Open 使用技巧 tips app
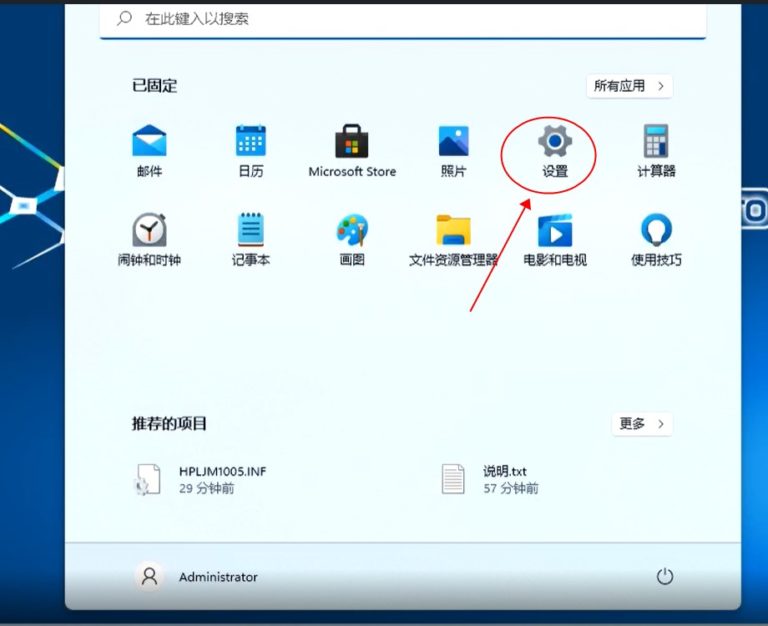The height and width of the screenshot is (626, 768). click(656, 240)
